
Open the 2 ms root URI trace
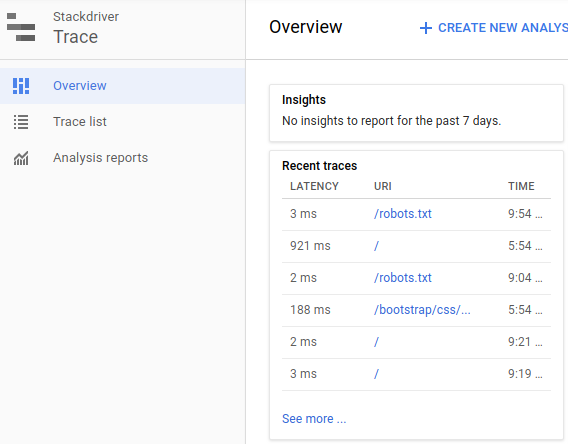click(376, 342)
